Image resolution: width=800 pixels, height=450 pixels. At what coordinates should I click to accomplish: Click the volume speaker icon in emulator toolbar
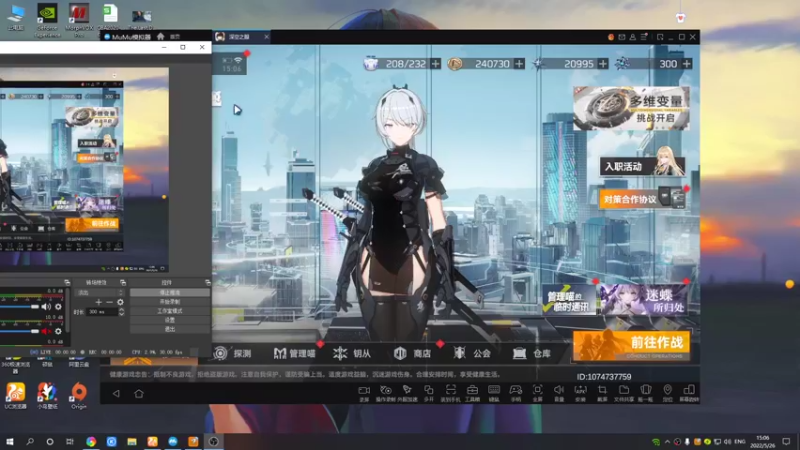point(559,391)
